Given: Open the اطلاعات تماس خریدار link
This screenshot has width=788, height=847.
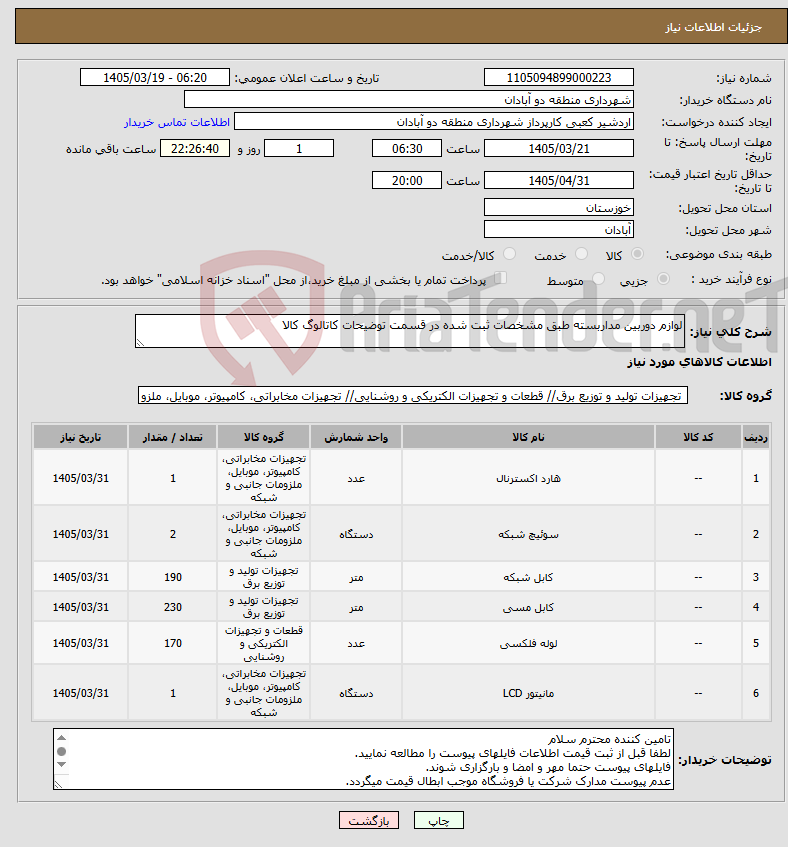Looking at the screenshot, I should coord(177,122).
